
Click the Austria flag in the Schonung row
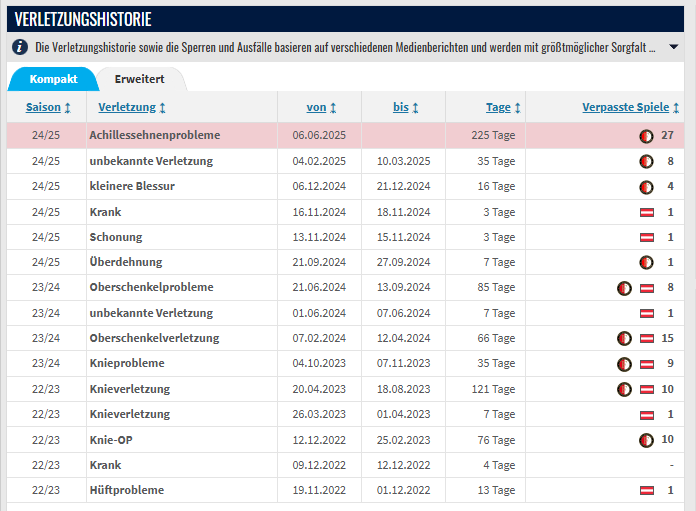click(646, 237)
